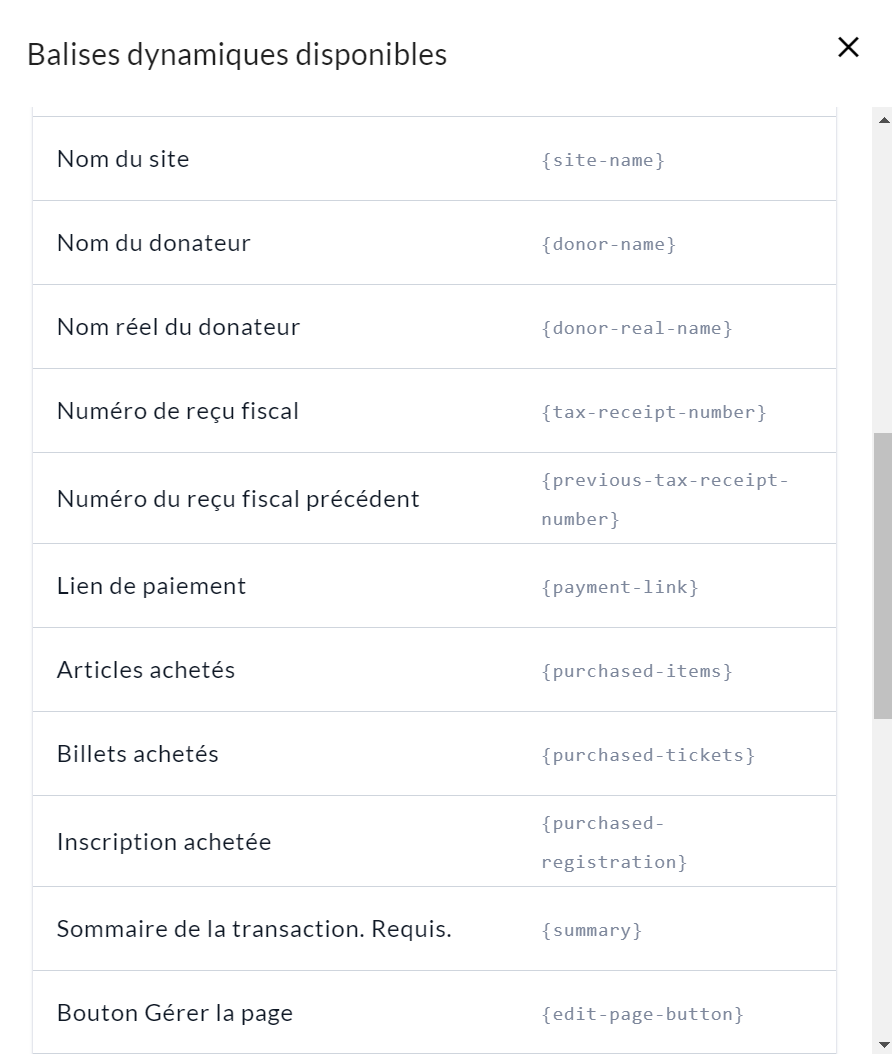Click the {purchased-tickets} tag
Image resolution: width=892 pixels, height=1054 pixels.
648,755
